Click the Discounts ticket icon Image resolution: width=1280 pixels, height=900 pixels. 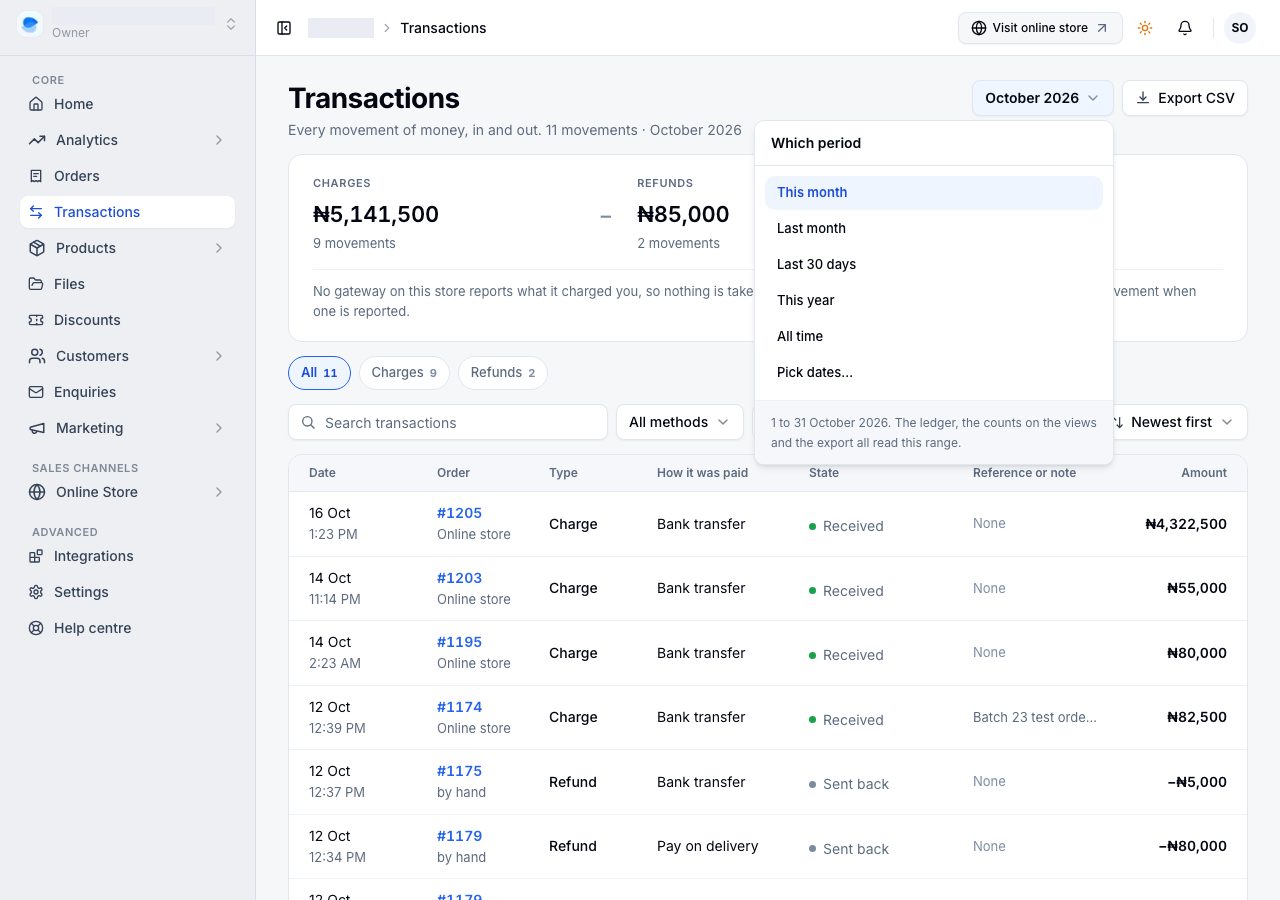(x=36, y=320)
